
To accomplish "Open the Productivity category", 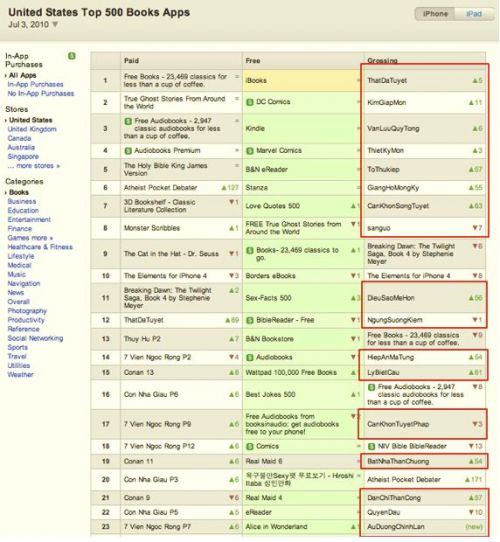I will coord(26,320).
